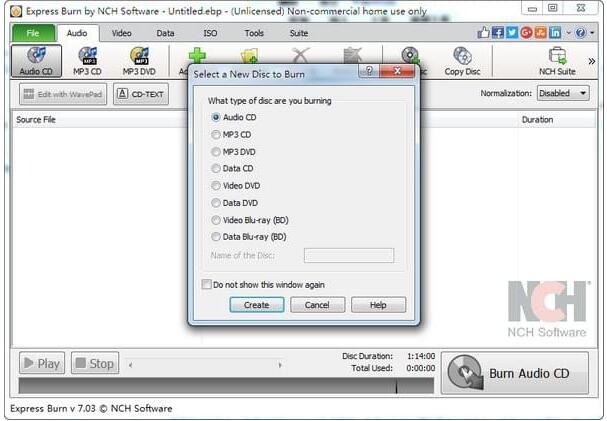
Task: Switch to the Video tab
Action: coord(122,33)
